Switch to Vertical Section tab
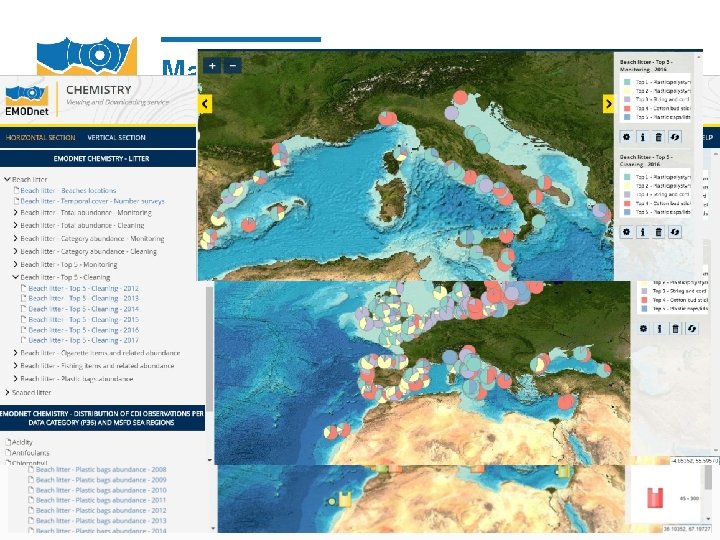Image resolution: width=720 pixels, height=540 pixels. pos(116,137)
